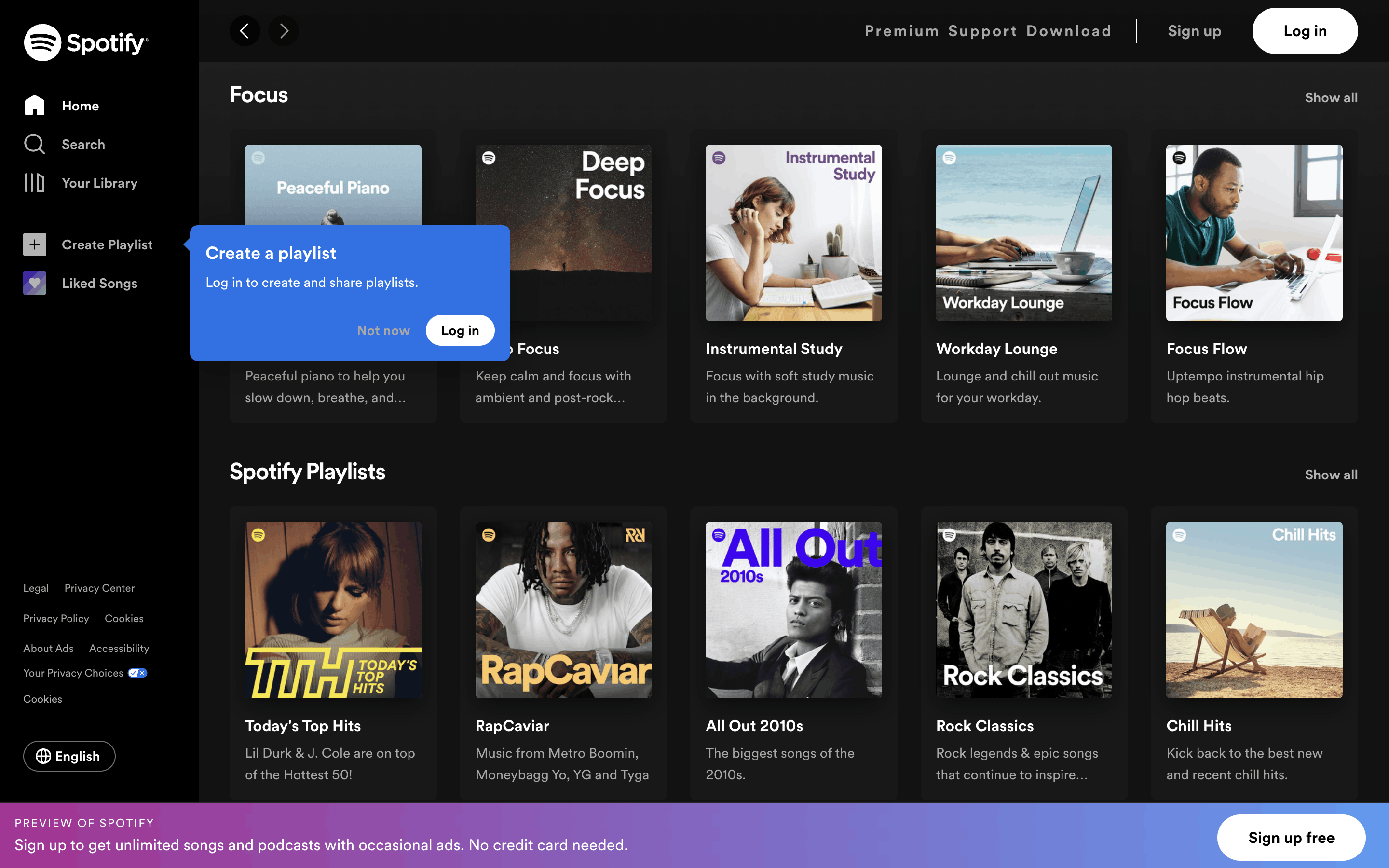Open the All Out 2010s cover

click(793, 610)
